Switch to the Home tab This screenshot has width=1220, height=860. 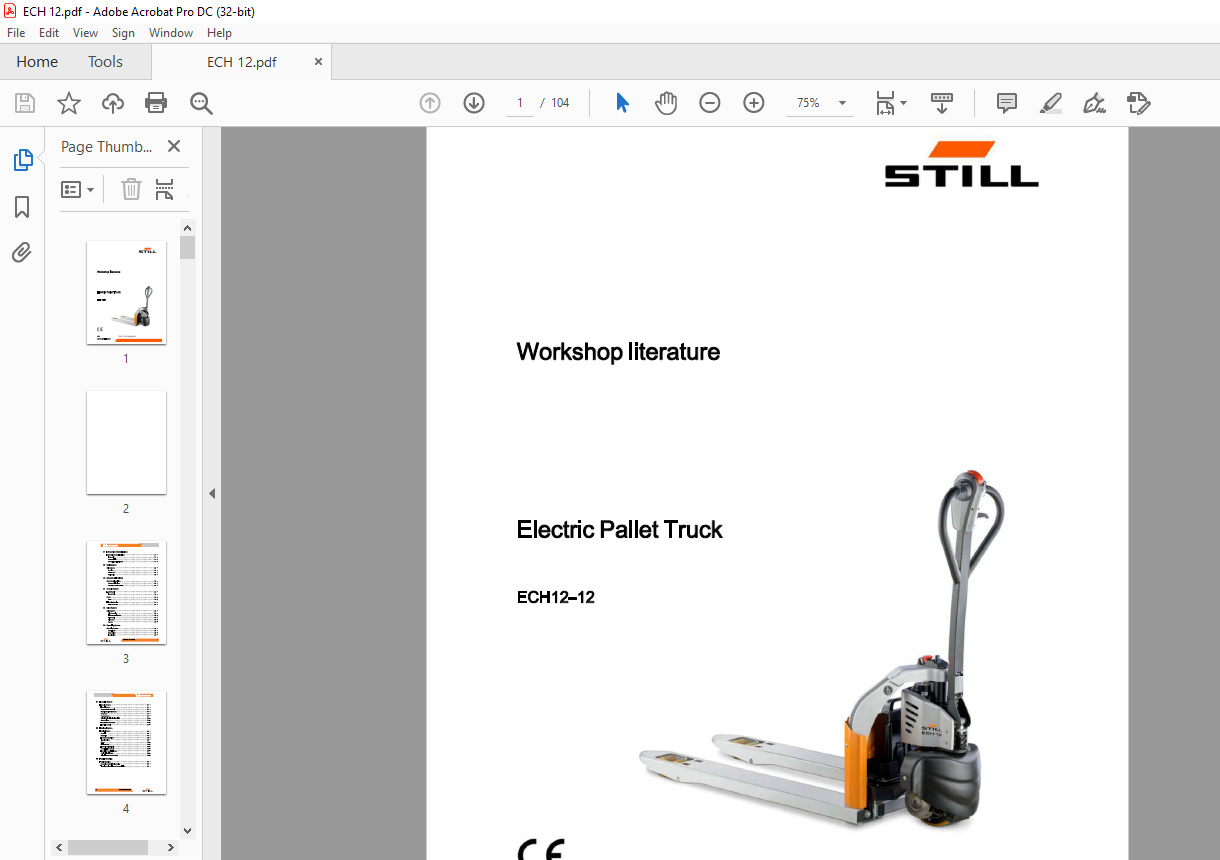(37, 61)
